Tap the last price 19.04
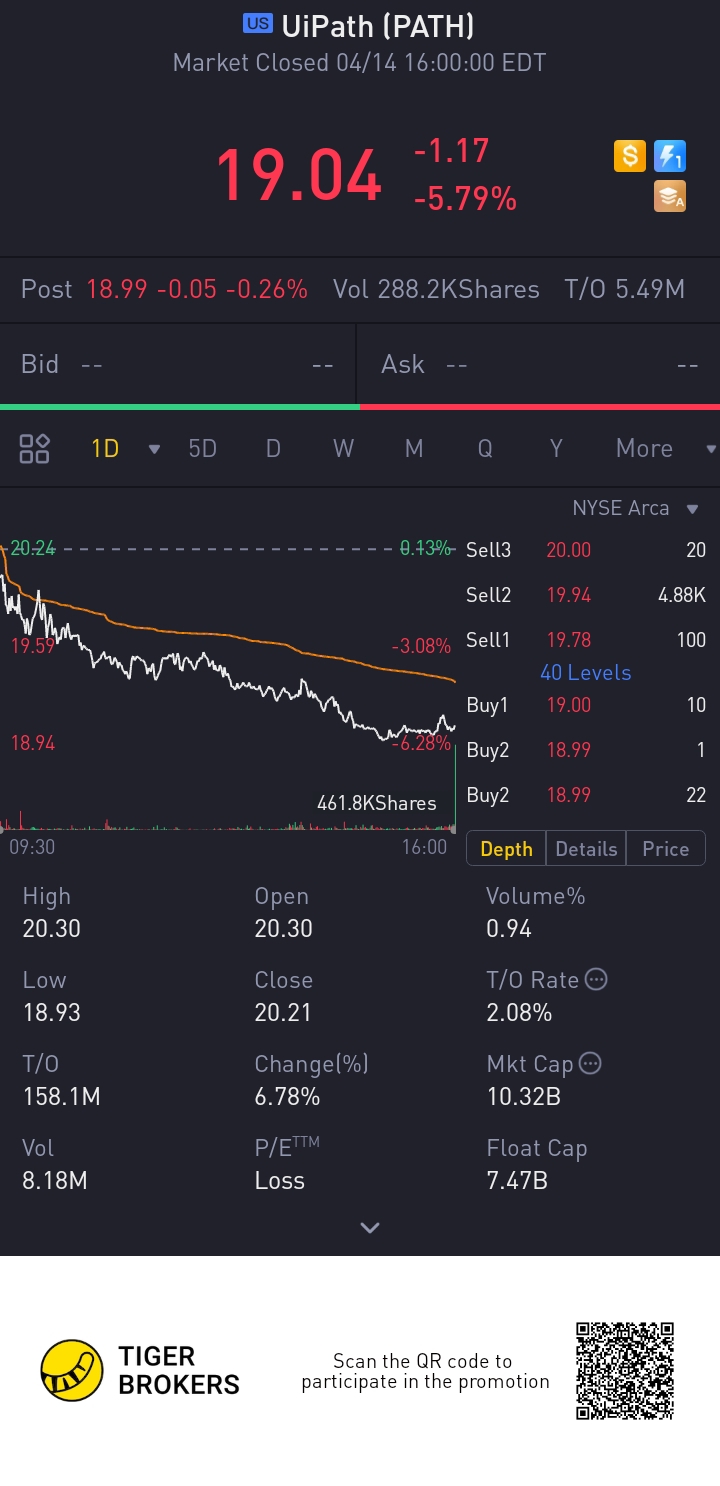Screen dimensions: 720x1486 [299, 175]
